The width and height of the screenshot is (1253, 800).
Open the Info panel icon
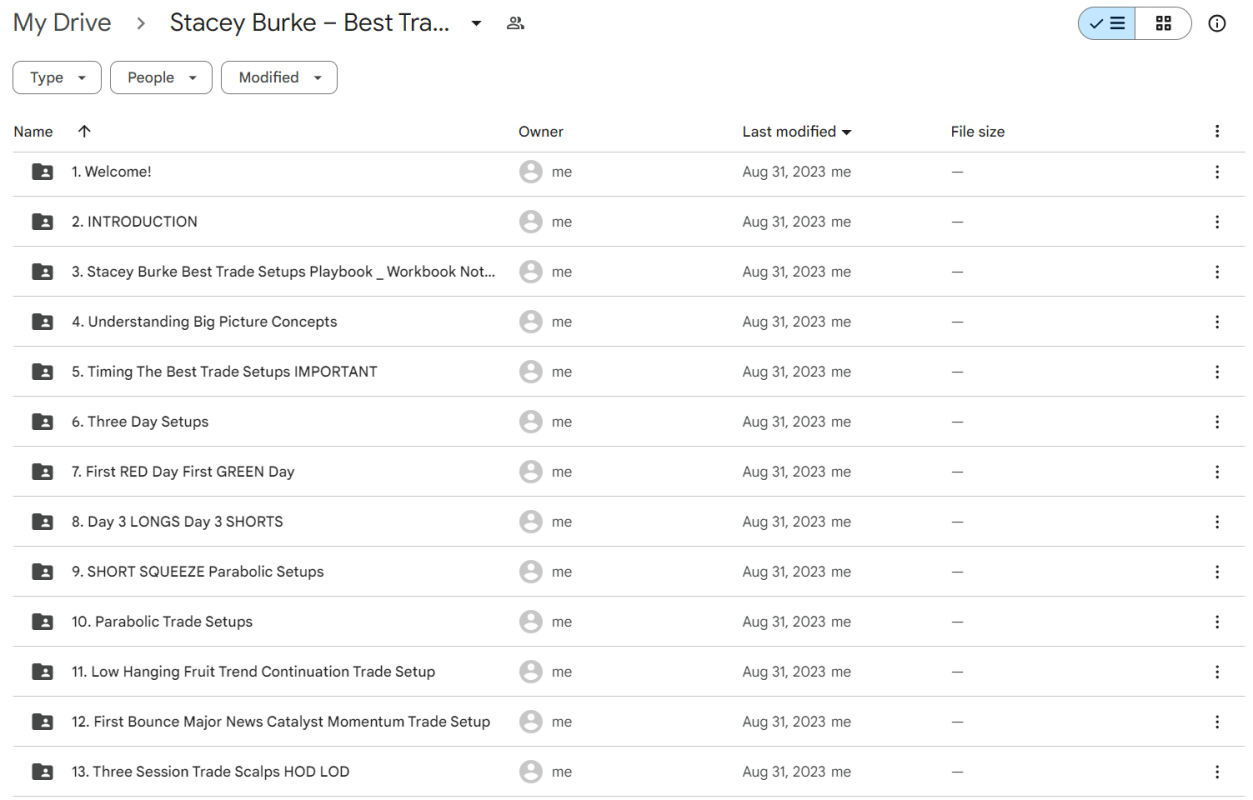pyautogui.click(x=1217, y=23)
